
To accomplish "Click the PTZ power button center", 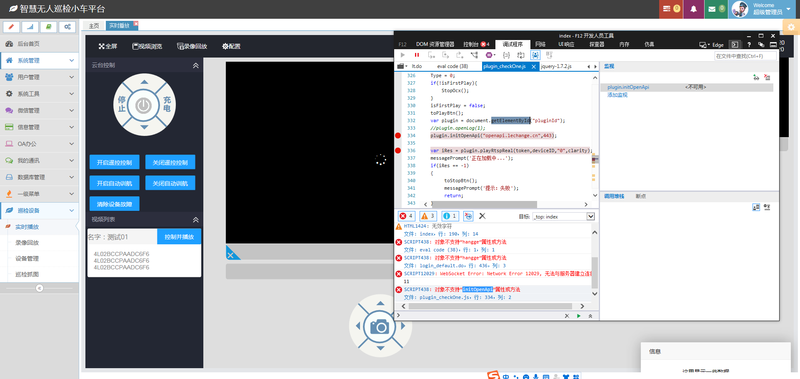I will click(144, 106).
